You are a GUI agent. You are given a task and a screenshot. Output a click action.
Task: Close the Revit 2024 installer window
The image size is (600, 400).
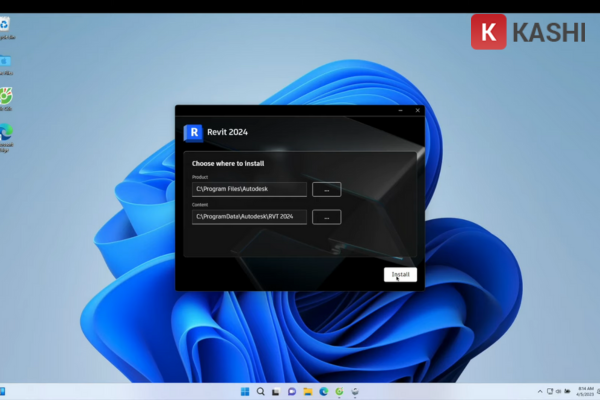tap(417, 110)
